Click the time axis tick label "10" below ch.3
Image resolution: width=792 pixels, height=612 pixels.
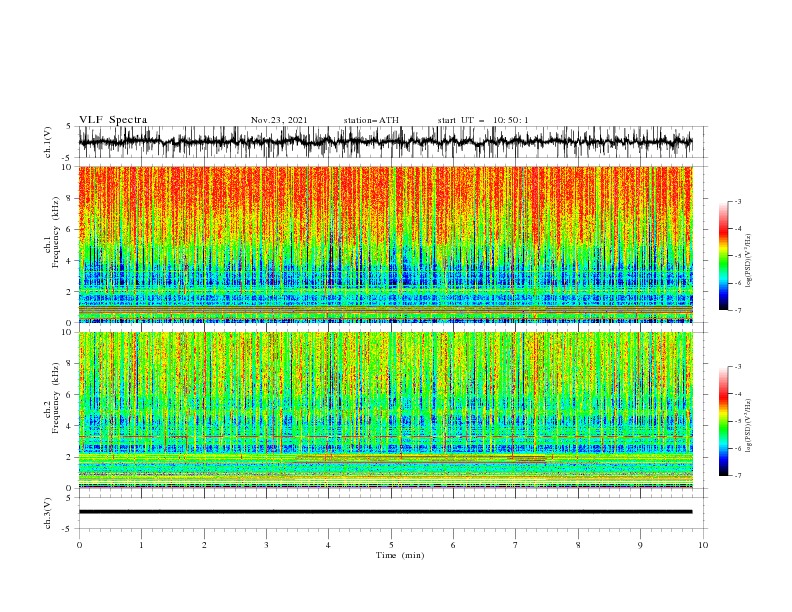coord(703,545)
